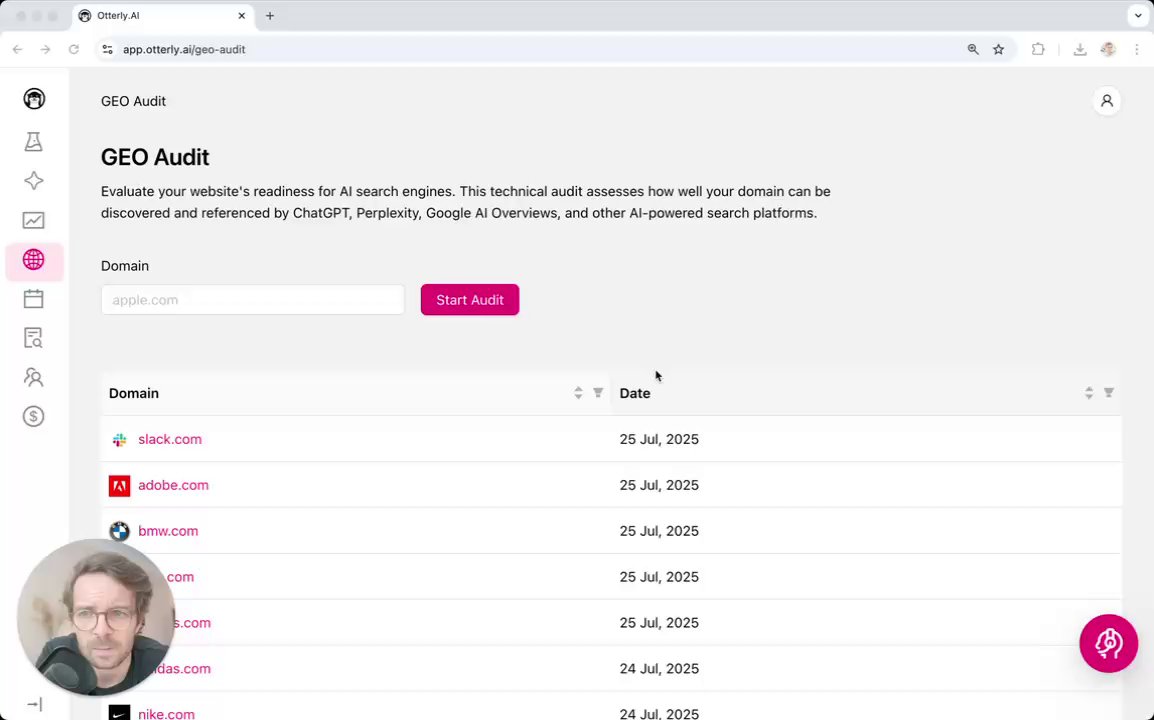This screenshot has width=1154, height=720.
Task: Sort the Domain column
Action: coord(578,393)
